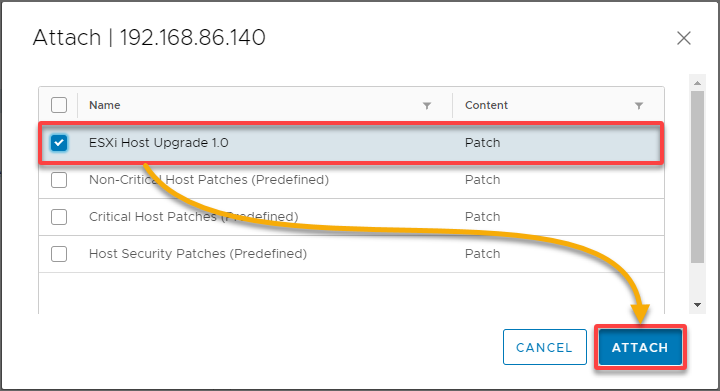The width and height of the screenshot is (720, 391).
Task: Check the Non-Critical Host Patches checkbox
Action: 59,180
